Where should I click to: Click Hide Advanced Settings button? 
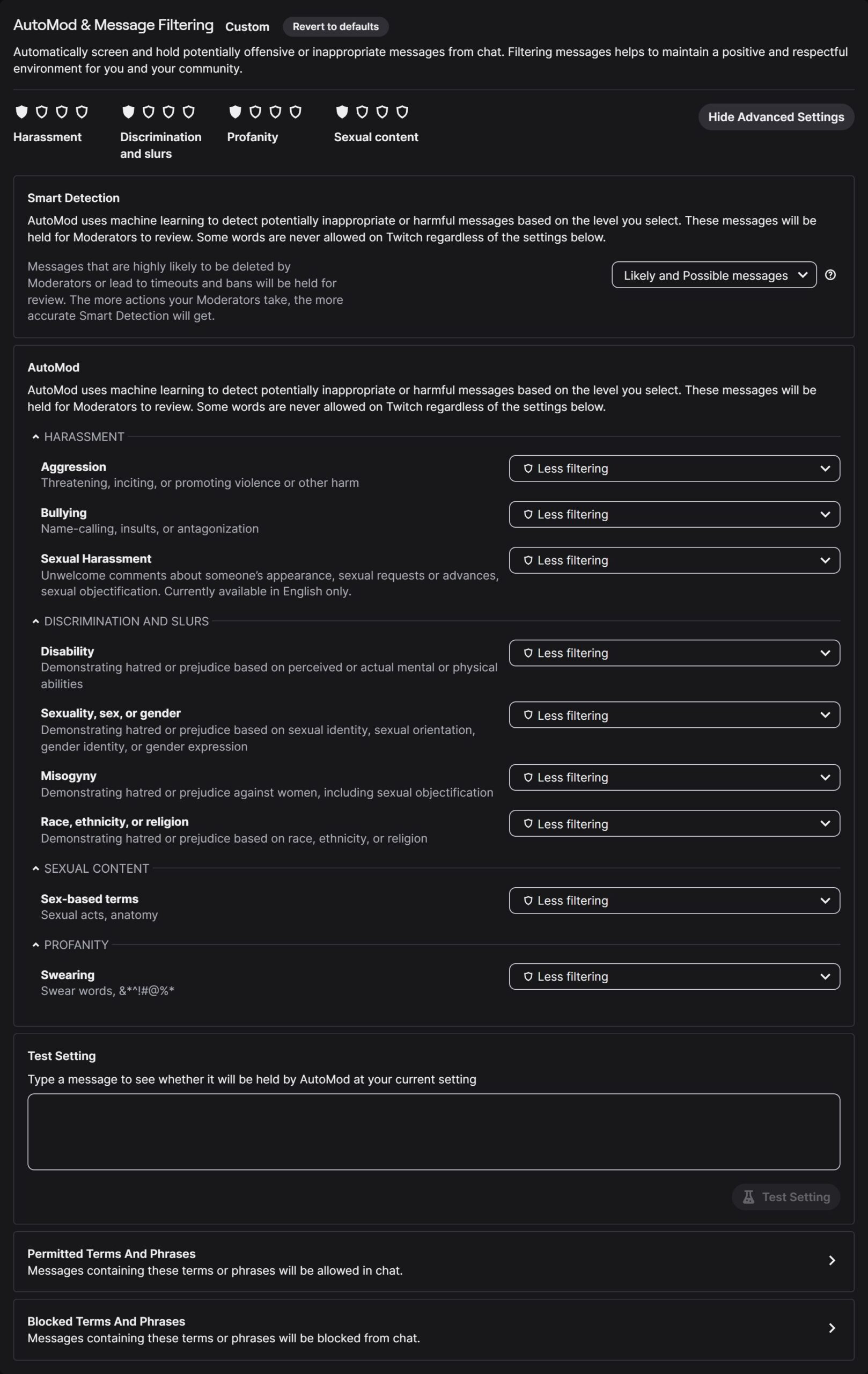tap(776, 117)
